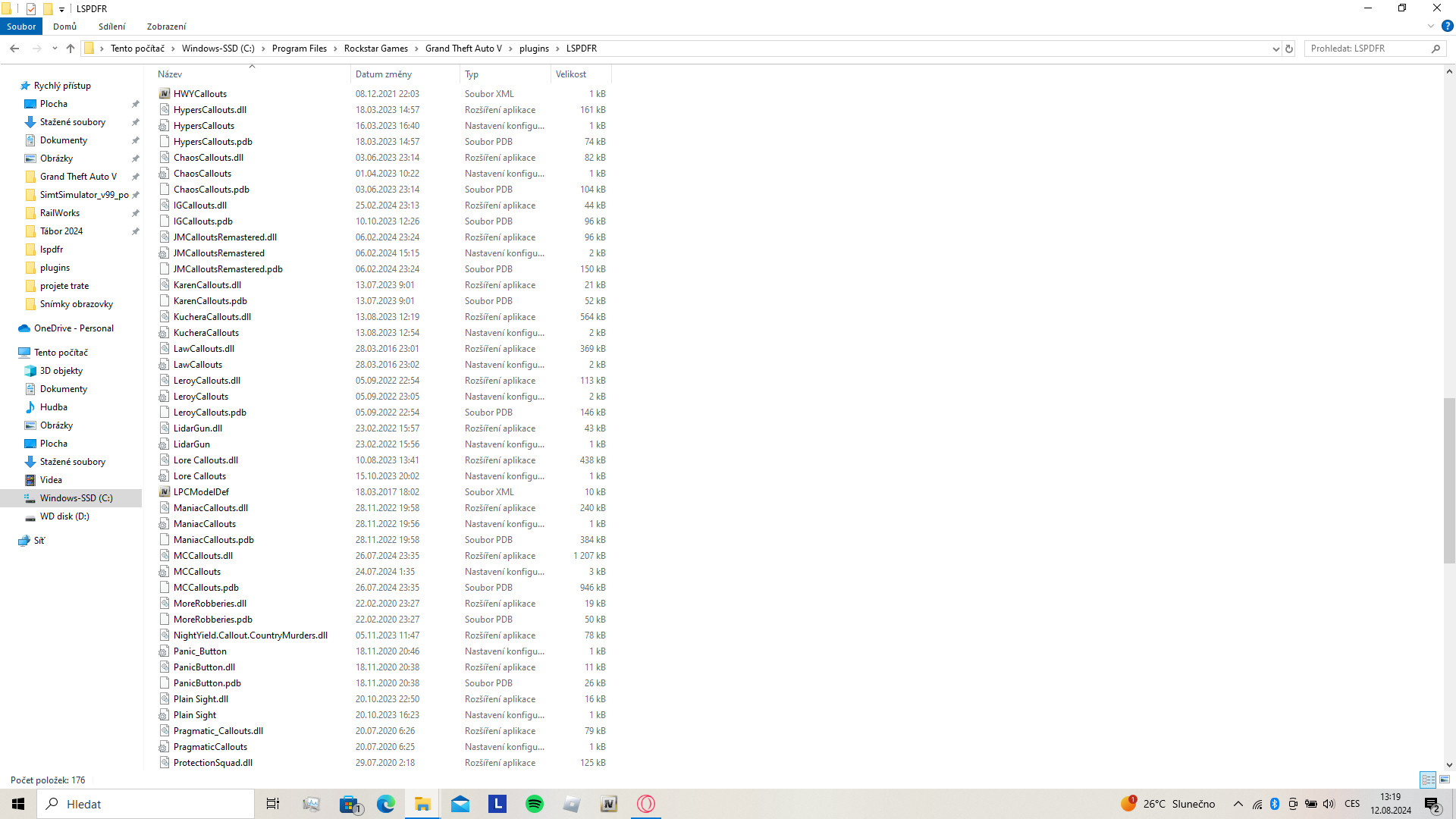Click the search magnifier icon

pyautogui.click(x=1436, y=49)
